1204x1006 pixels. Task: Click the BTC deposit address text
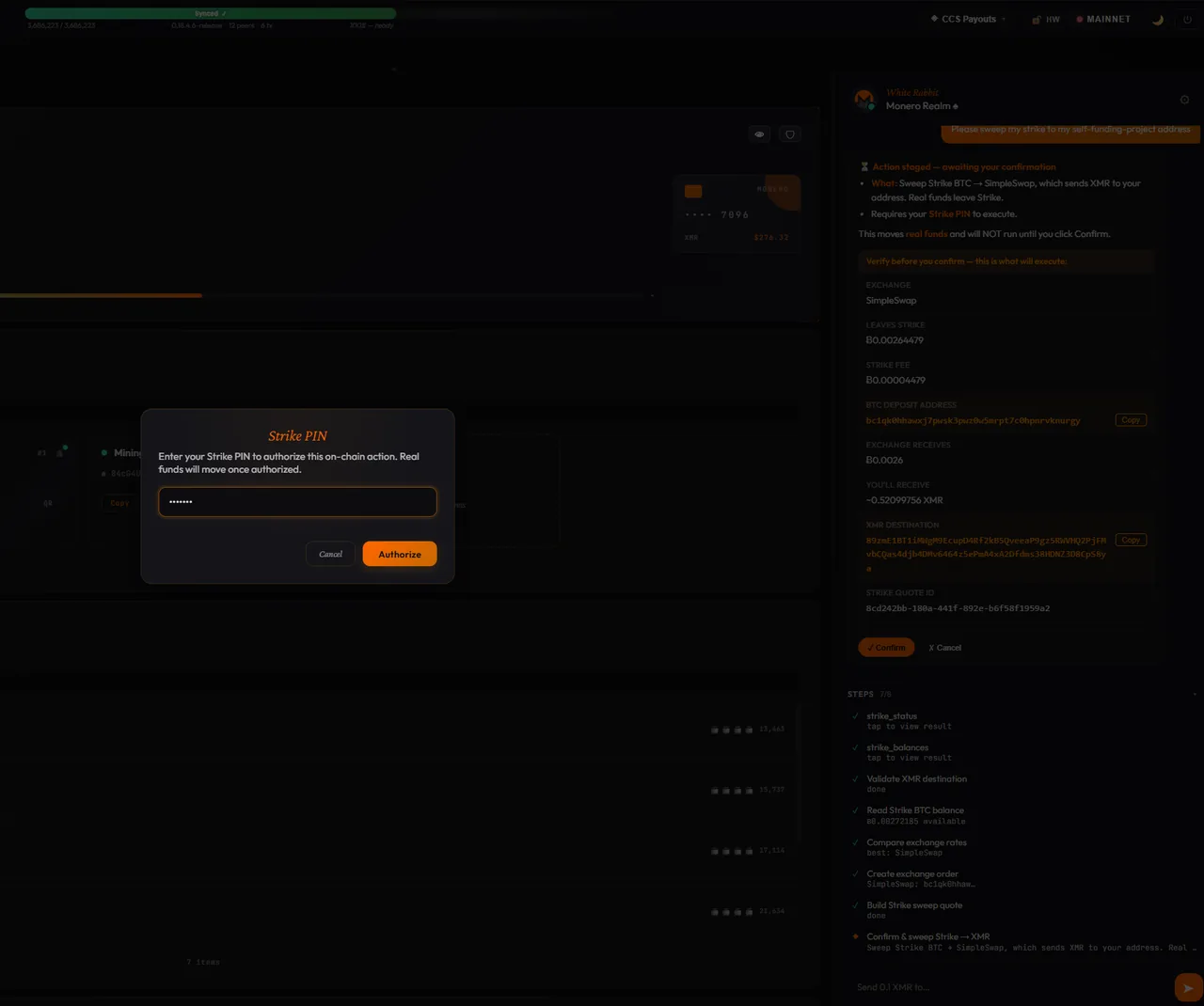pos(973,420)
